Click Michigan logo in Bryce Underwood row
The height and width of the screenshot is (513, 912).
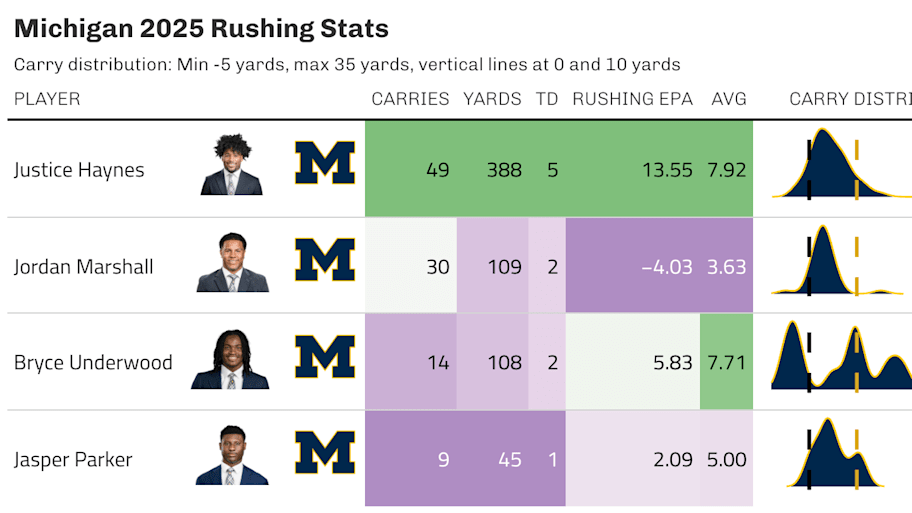pyautogui.click(x=325, y=357)
